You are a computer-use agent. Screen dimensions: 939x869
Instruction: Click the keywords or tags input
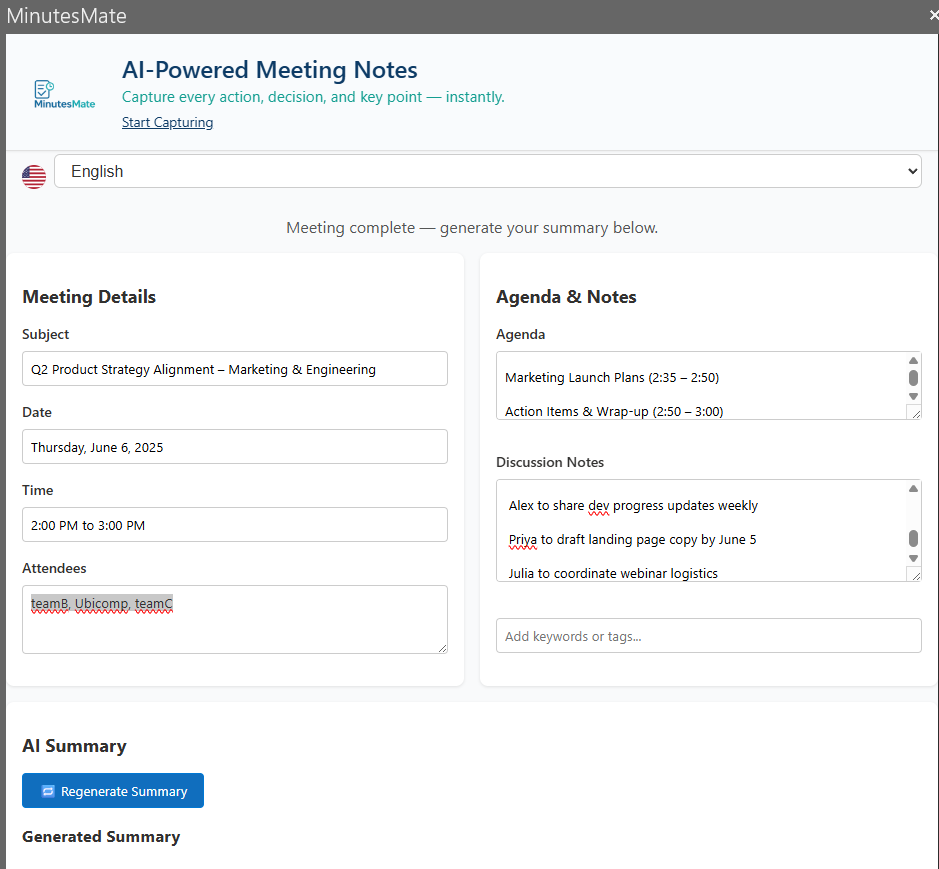tap(708, 636)
